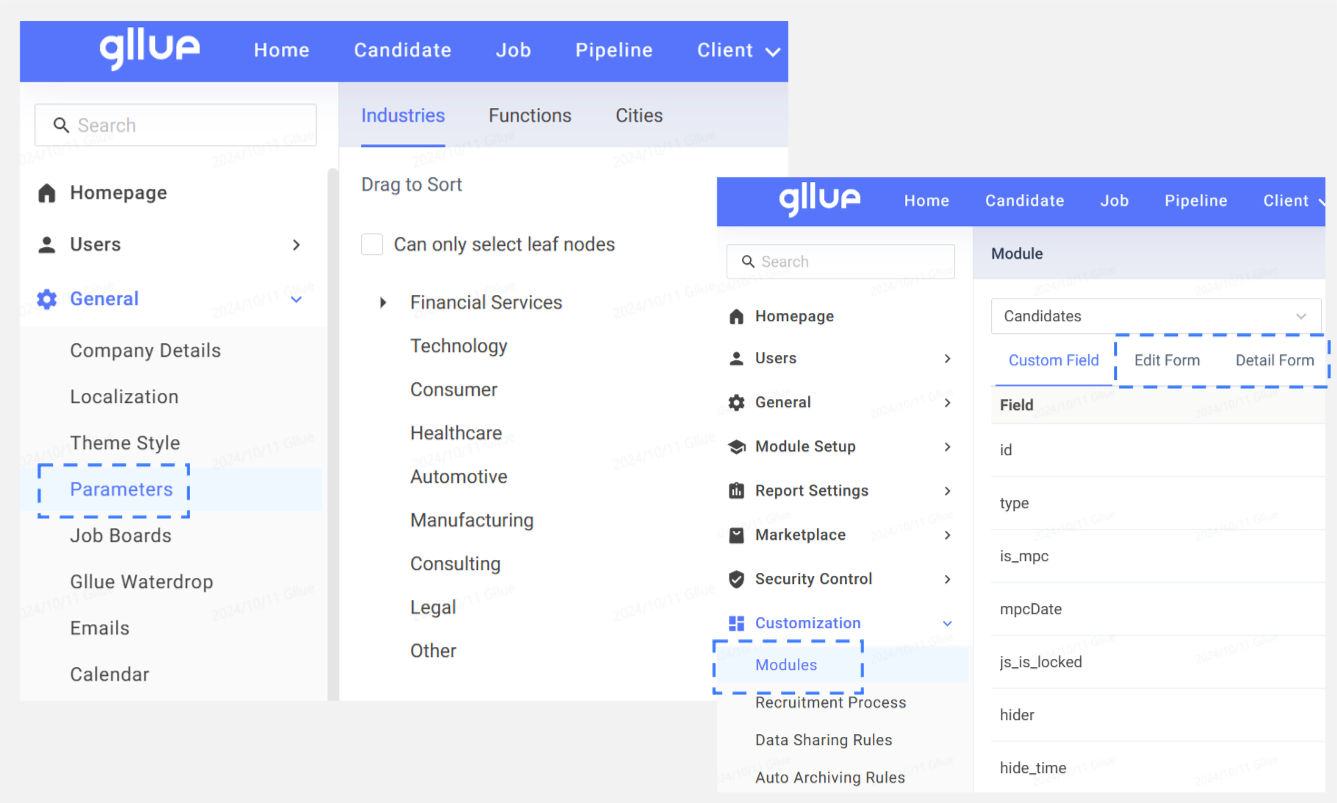This screenshot has width=1337, height=803.
Task: Open Pipeline in left window navbar
Action: click(x=614, y=50)
